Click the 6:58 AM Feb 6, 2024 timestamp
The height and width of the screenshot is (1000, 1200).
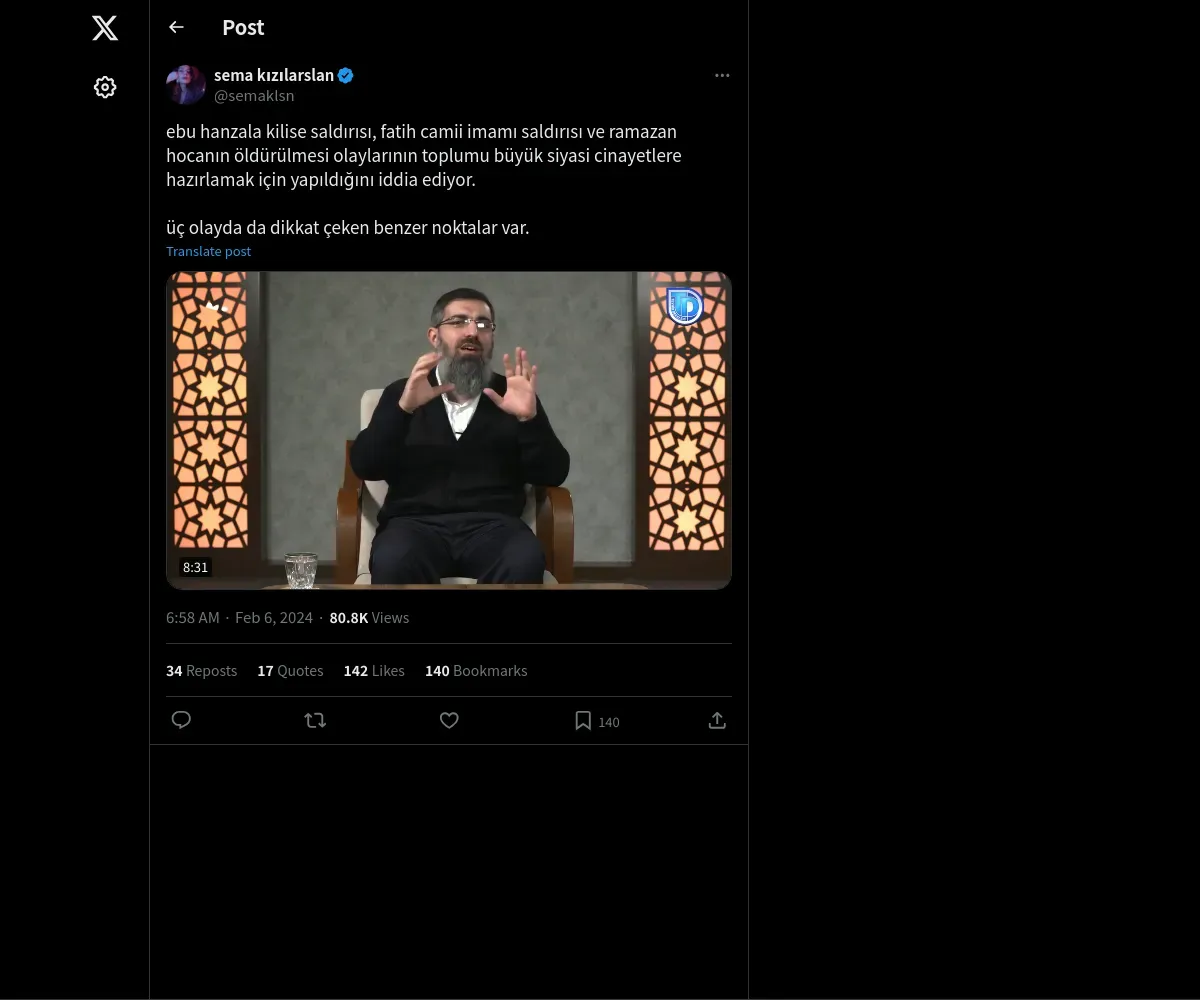pyautogui.click(x=239, y=618)
